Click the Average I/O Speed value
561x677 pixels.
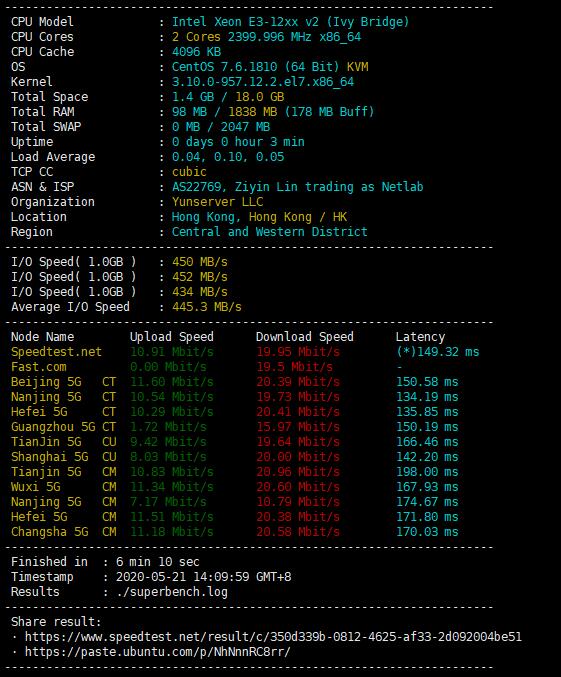click(x=206, y=307)
